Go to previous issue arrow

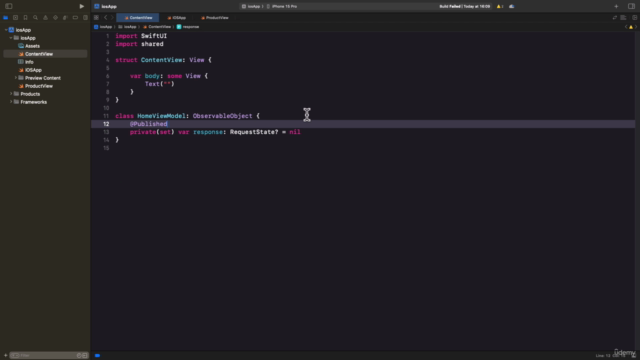tap(626, 27)
